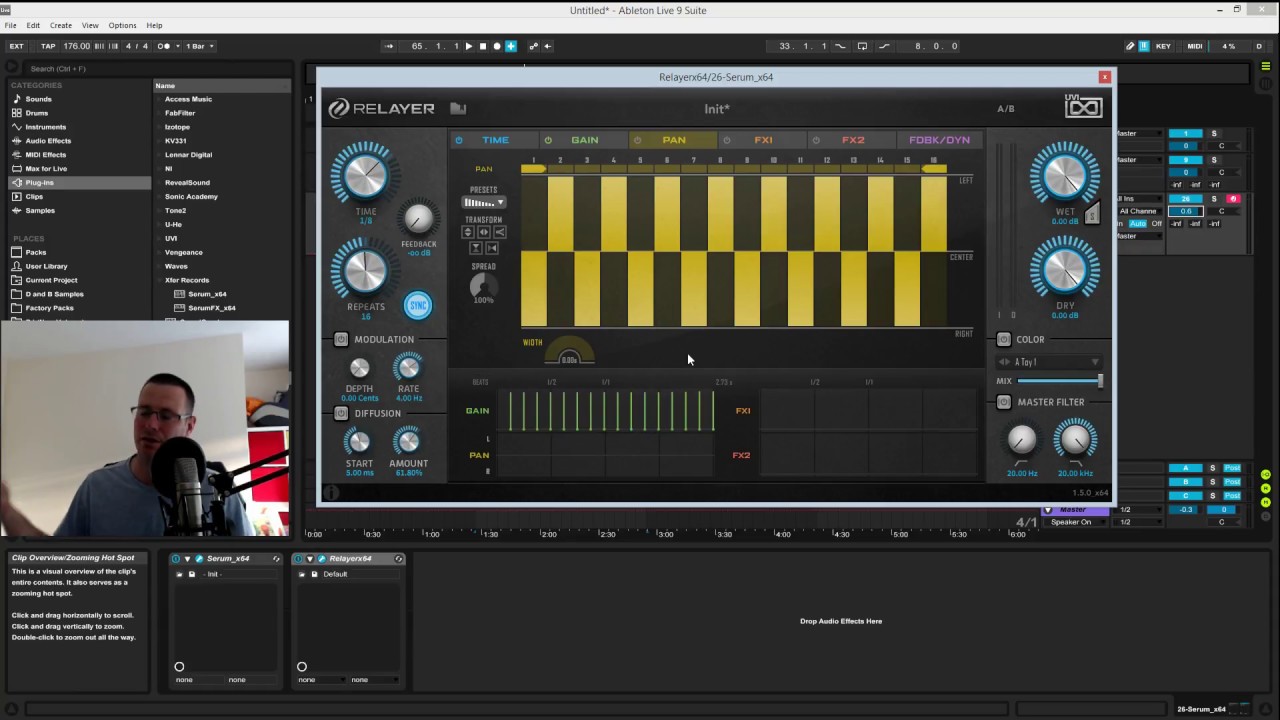
Task: Switch to the TIME tab in Relayer
Action: 496,140
